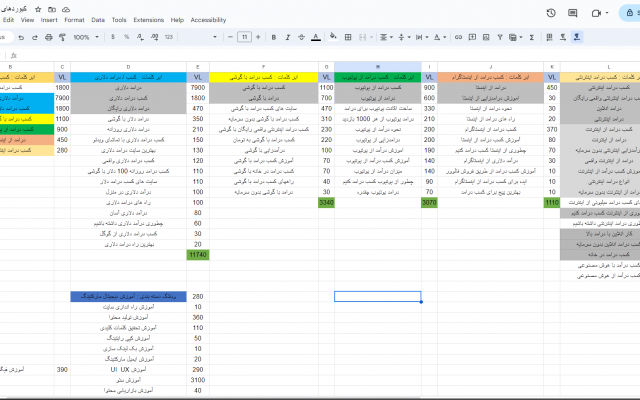Open the Accessibility menu
The width and height of the screenshot is (640, 400).
point(208,20)
